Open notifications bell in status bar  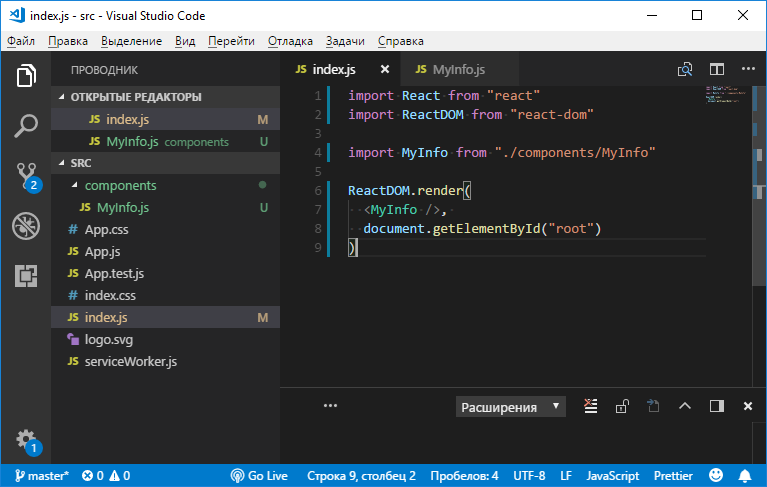pos(744,475)
